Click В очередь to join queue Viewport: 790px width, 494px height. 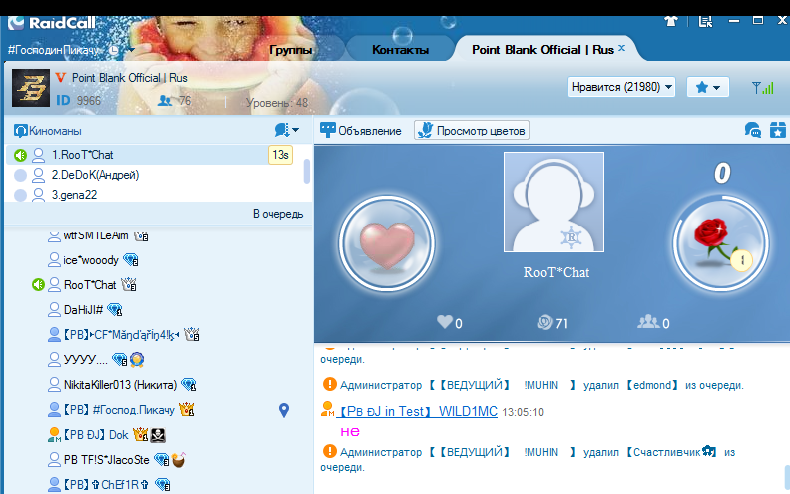tap(278, 214)
